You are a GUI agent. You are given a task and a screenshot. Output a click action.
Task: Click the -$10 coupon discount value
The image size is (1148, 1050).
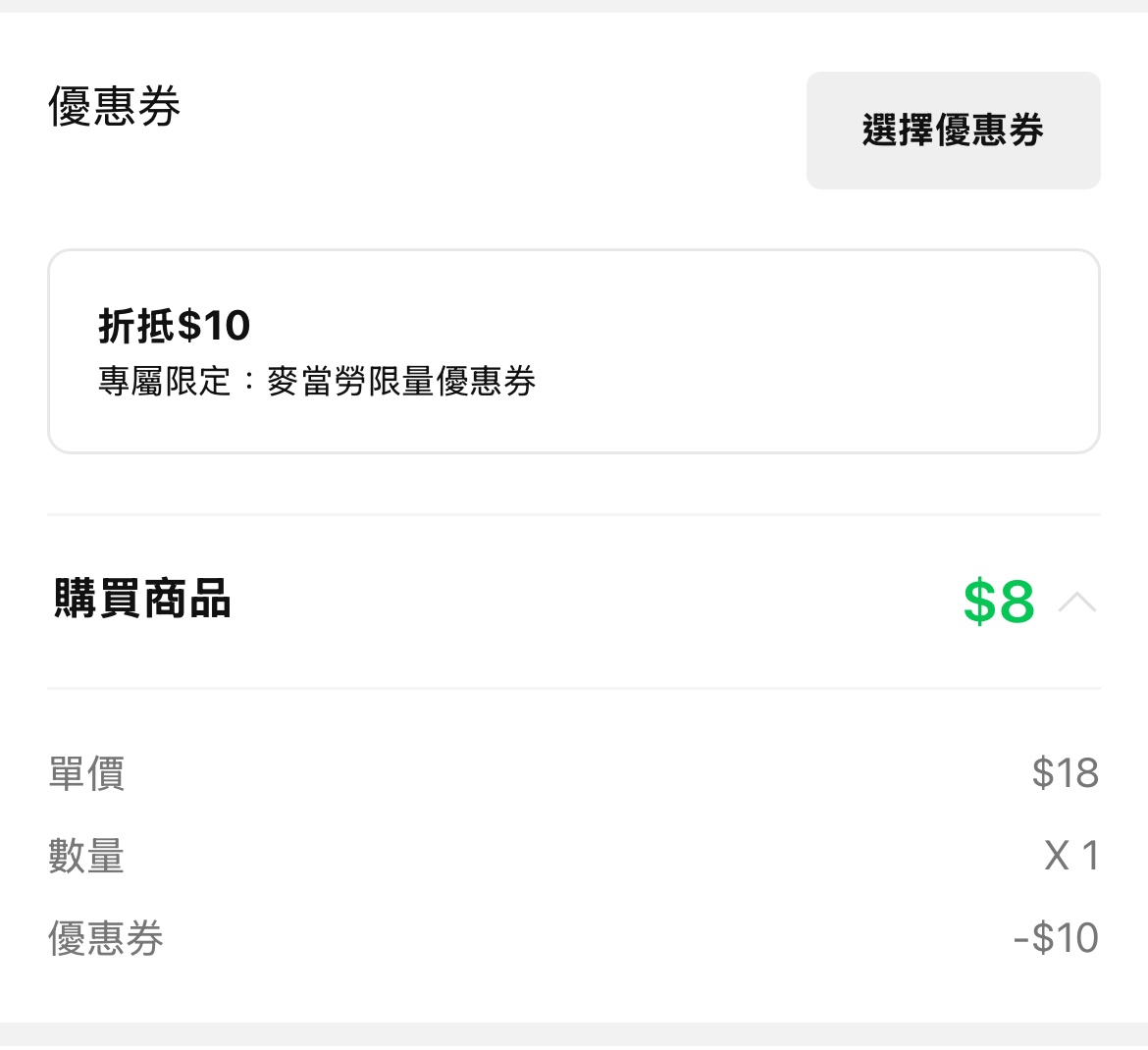click(1056, 938)
